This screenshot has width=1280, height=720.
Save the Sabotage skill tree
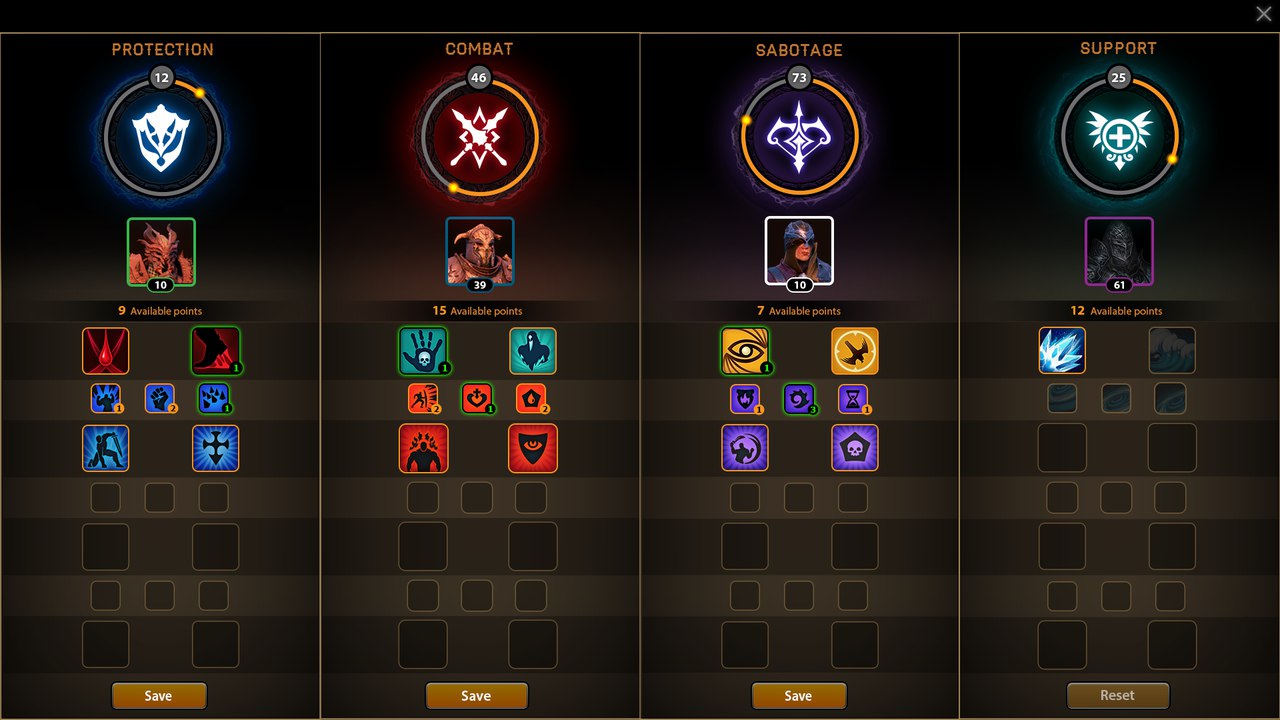click(799, 696)
